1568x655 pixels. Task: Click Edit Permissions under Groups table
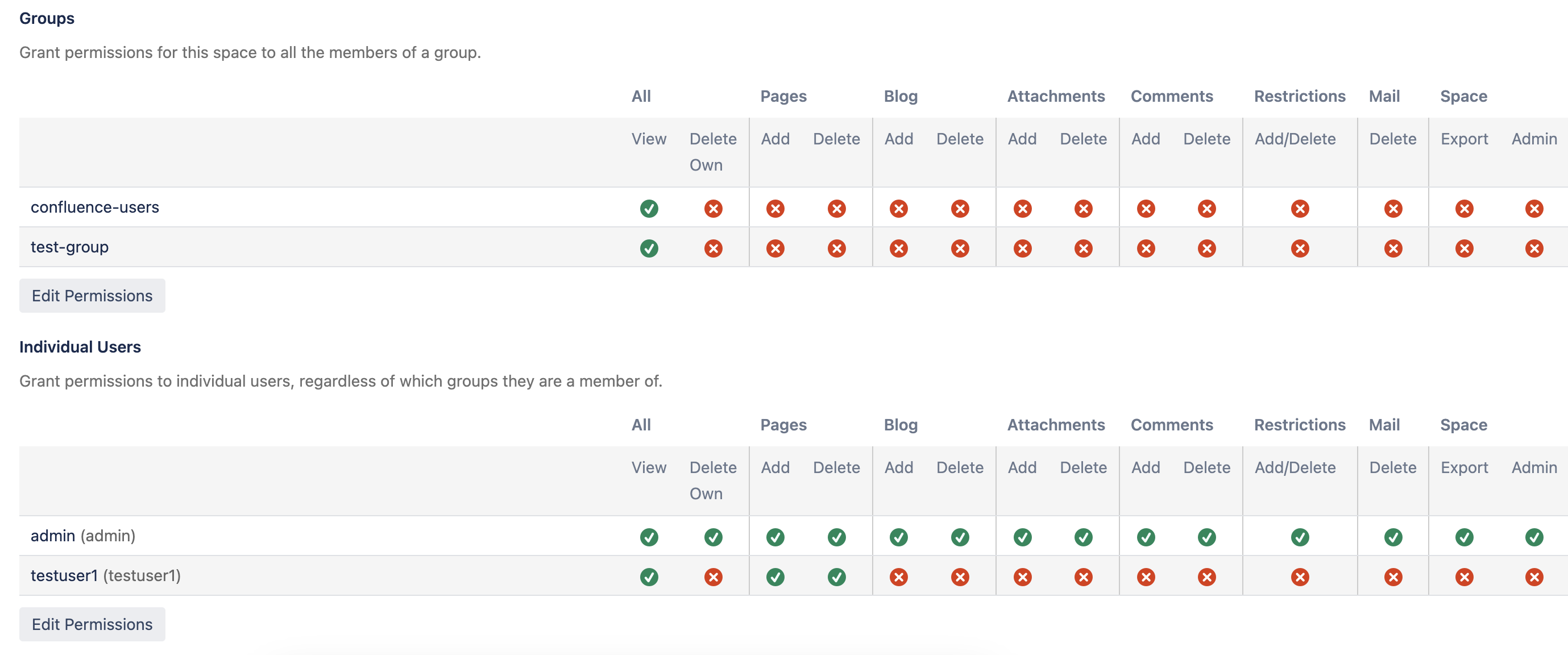click(x=92, y=296)
